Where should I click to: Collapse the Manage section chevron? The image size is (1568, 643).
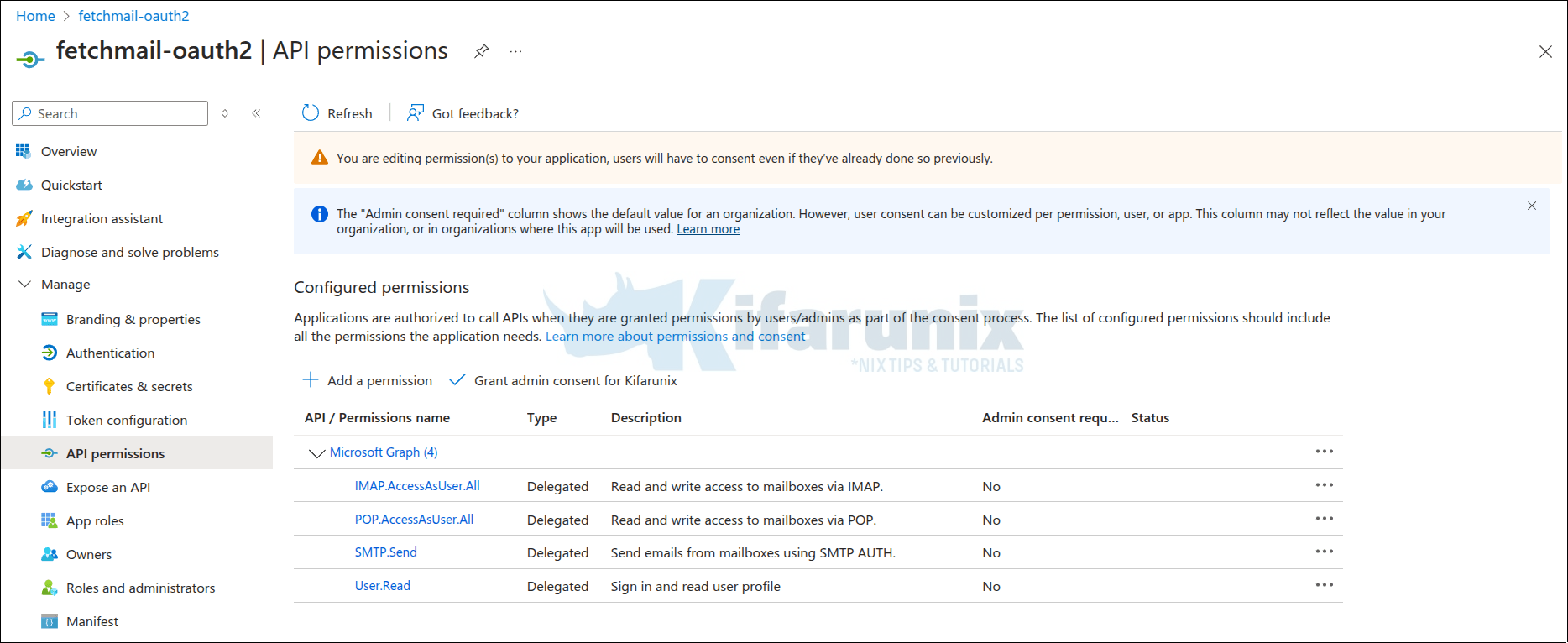(x=24, y=284)
